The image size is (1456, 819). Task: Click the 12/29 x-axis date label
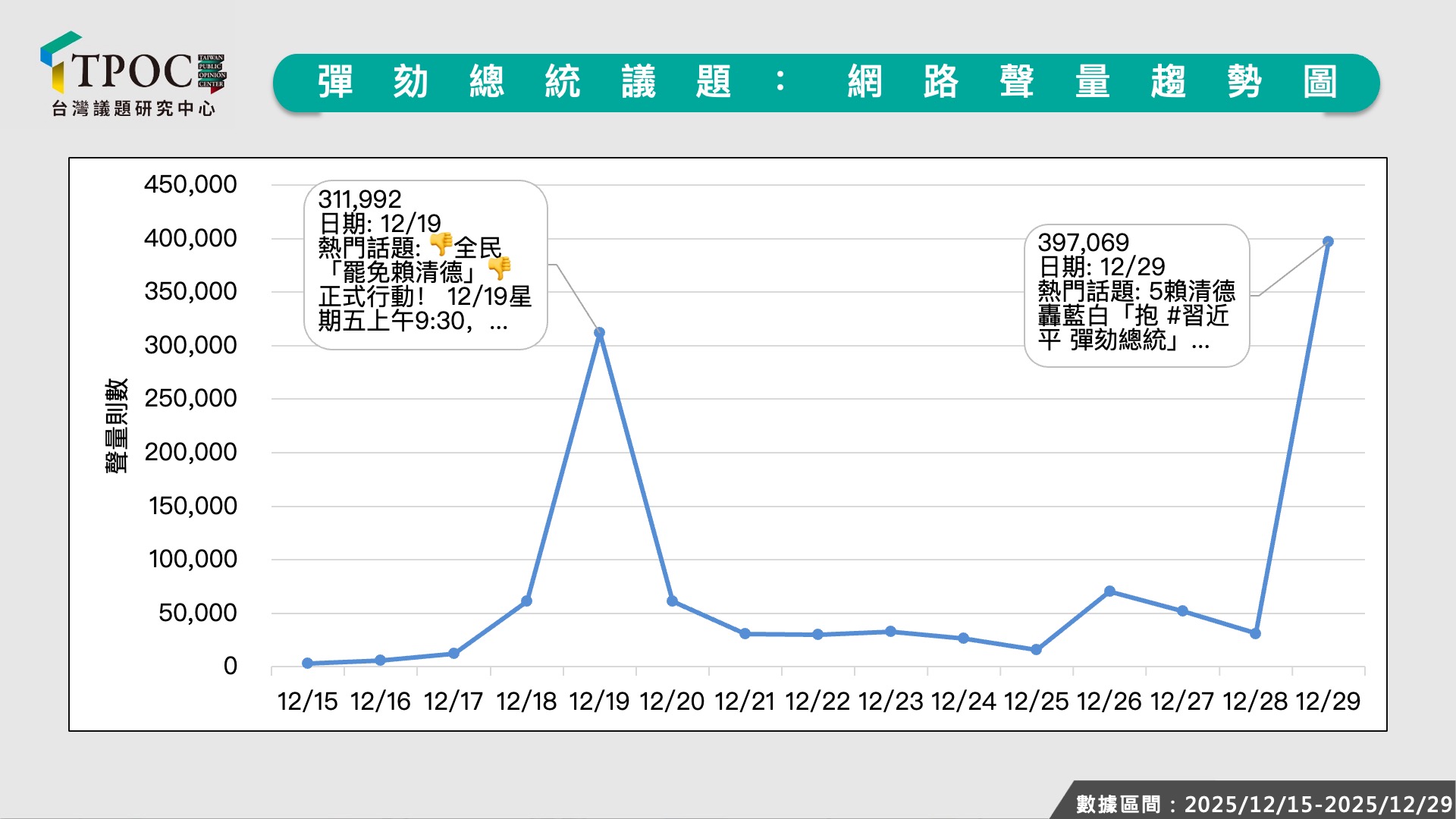pos(1328,701)
